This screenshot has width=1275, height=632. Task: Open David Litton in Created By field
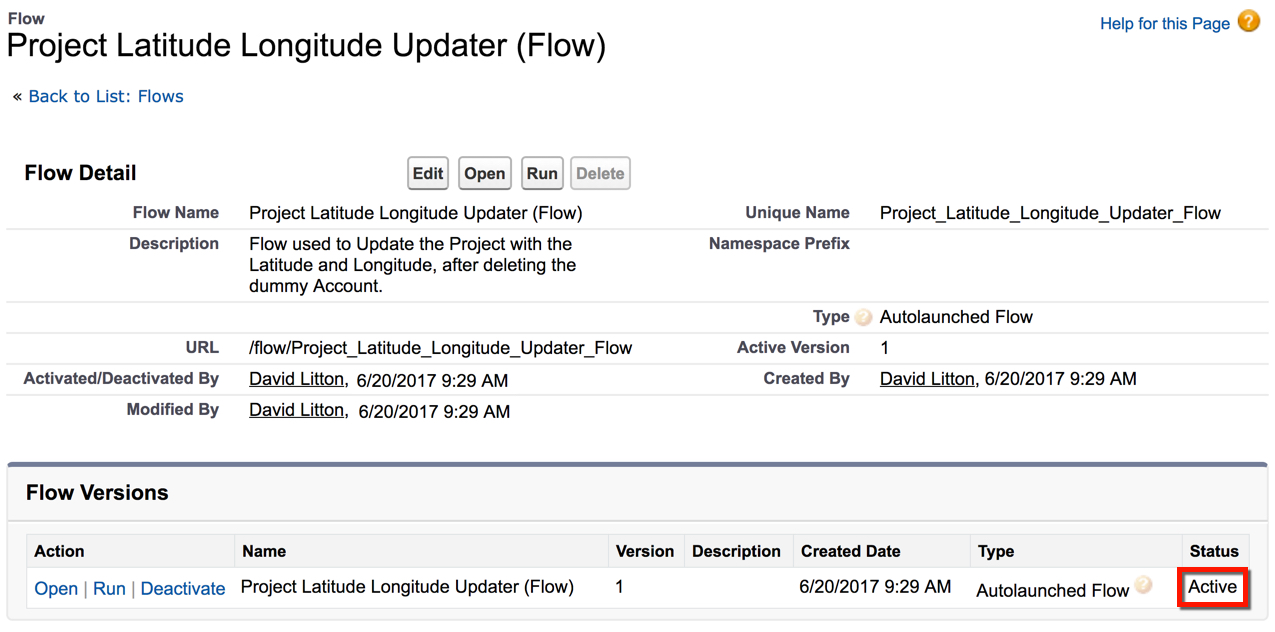click(927, 379)
